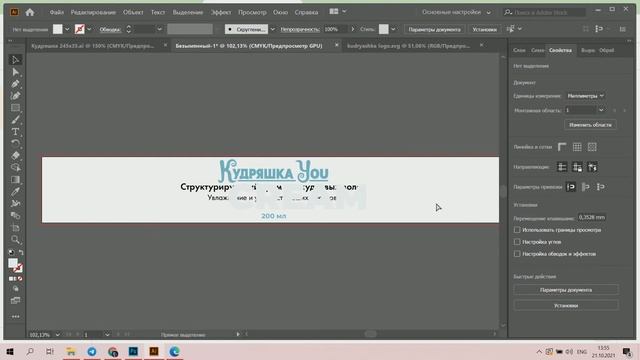Toggle show grid icon in Properties
The width and height of the screenshot is (640, 360).
[577, 147]
